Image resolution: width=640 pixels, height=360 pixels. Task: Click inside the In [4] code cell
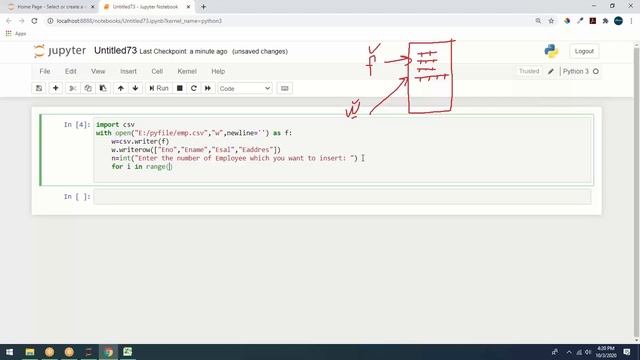(342, 150)
